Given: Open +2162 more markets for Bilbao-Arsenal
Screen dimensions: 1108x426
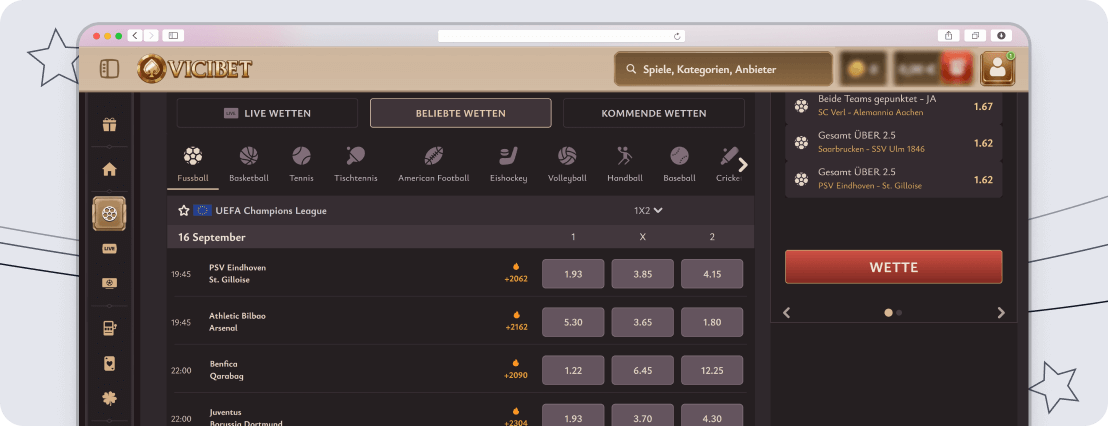Looking at the screenshot, I should click(516, 321).
